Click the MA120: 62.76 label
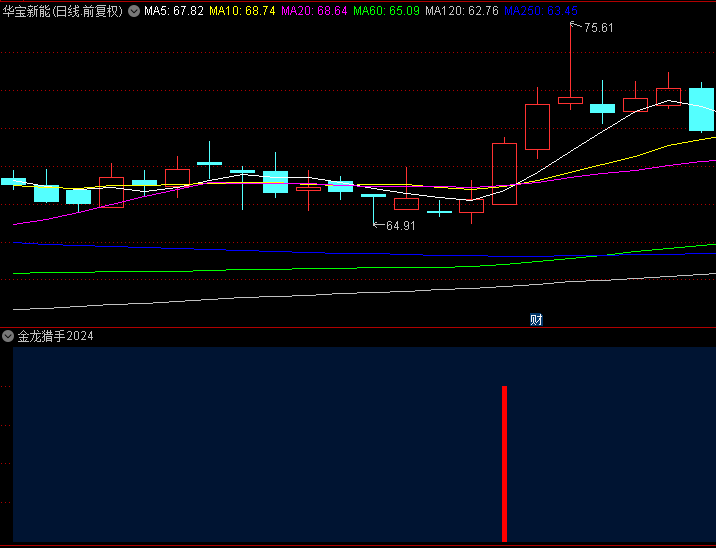The image size is (716, 548). click(x=460, y=11)
